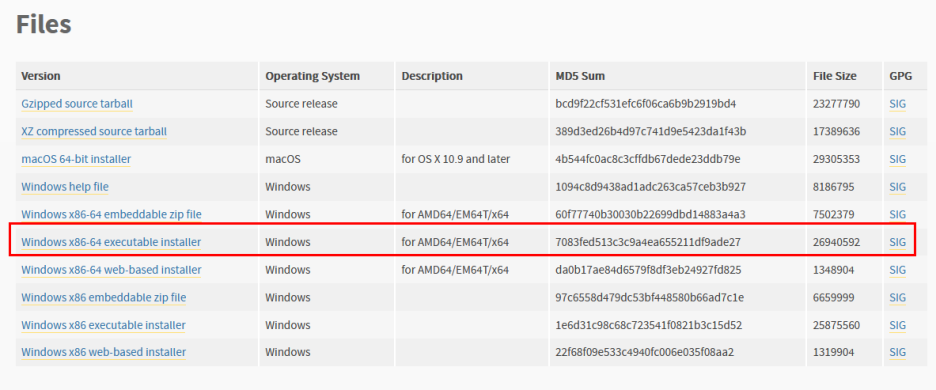This screenshot has width=936, height=390.
Task: Open Windows x86 web-based installer link
Action: 103,353
